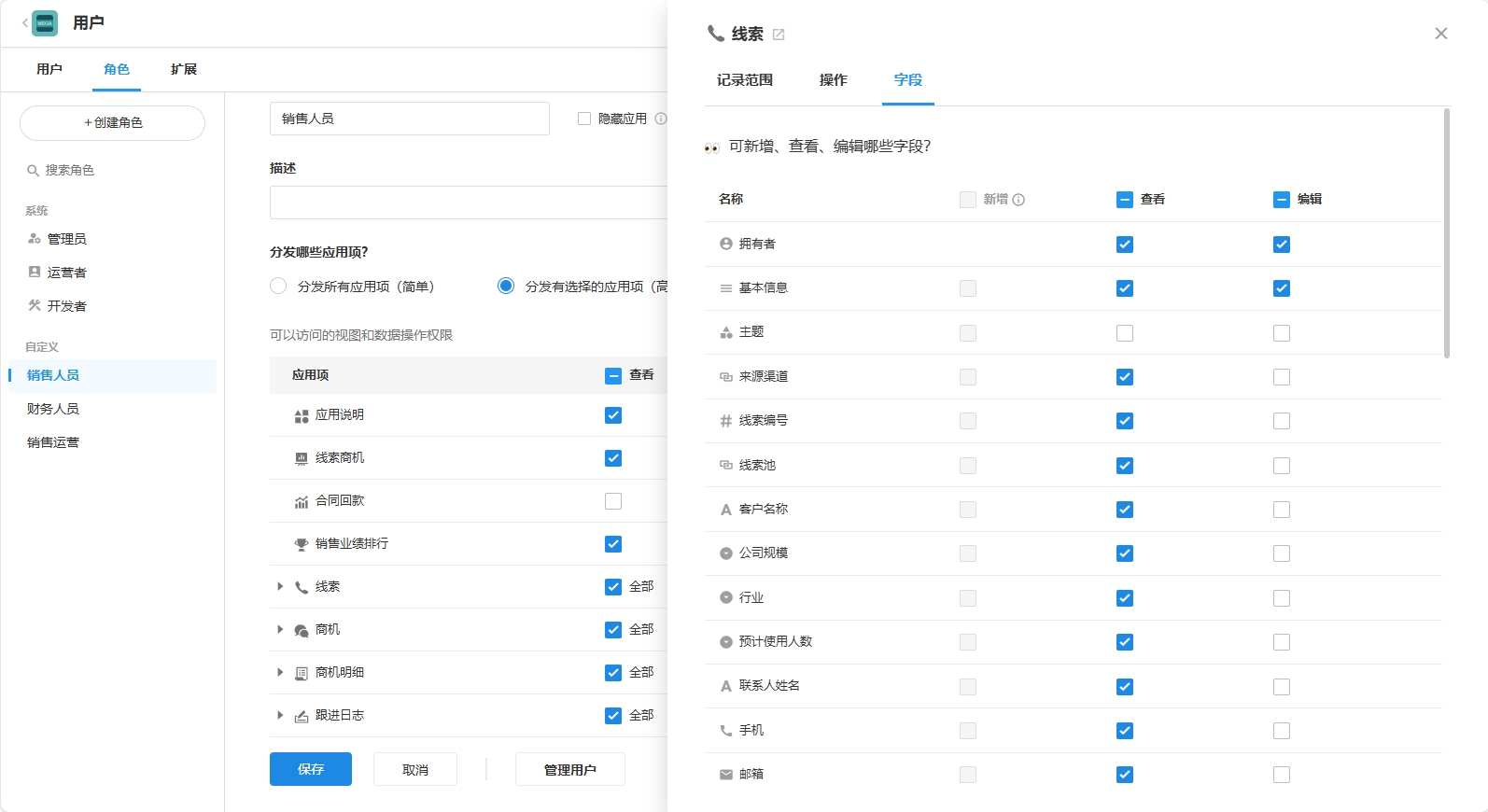This screenshot has width=1488, height=812.
Task: Expand the 线索 row in app list
Action: click(x=280, y=586)
